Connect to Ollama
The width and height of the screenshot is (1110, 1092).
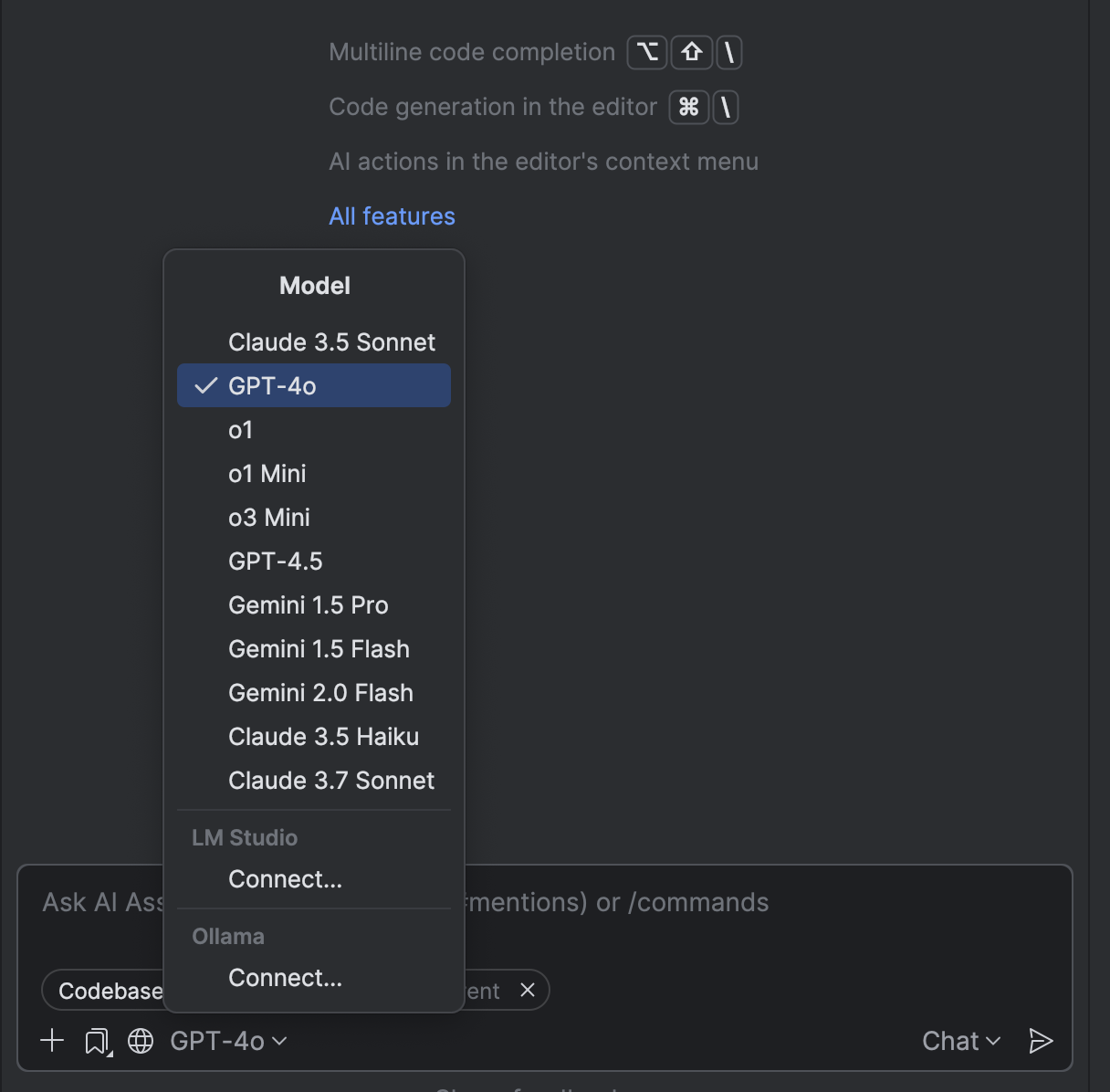point(313,977)
